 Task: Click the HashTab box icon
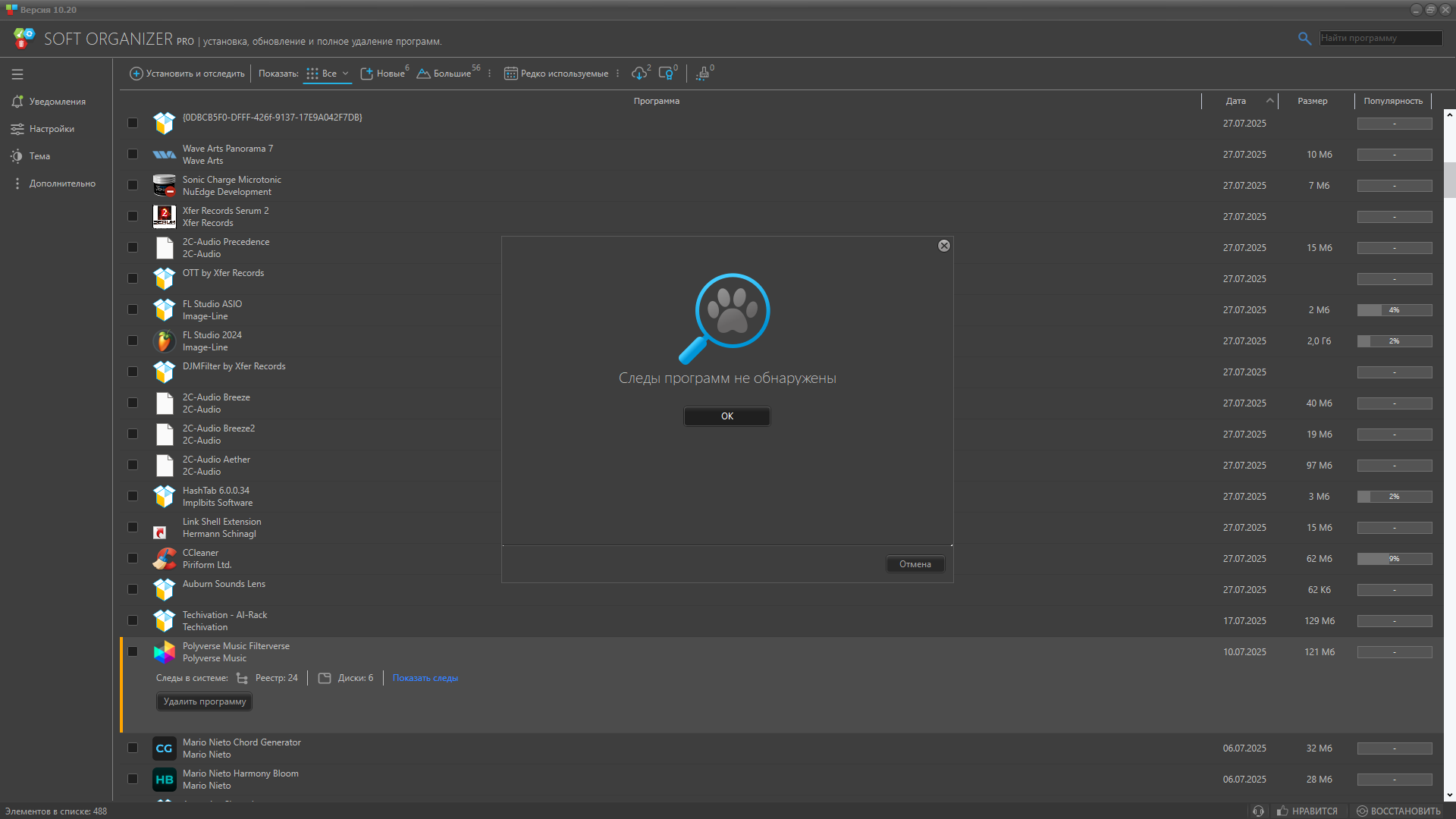164,497
